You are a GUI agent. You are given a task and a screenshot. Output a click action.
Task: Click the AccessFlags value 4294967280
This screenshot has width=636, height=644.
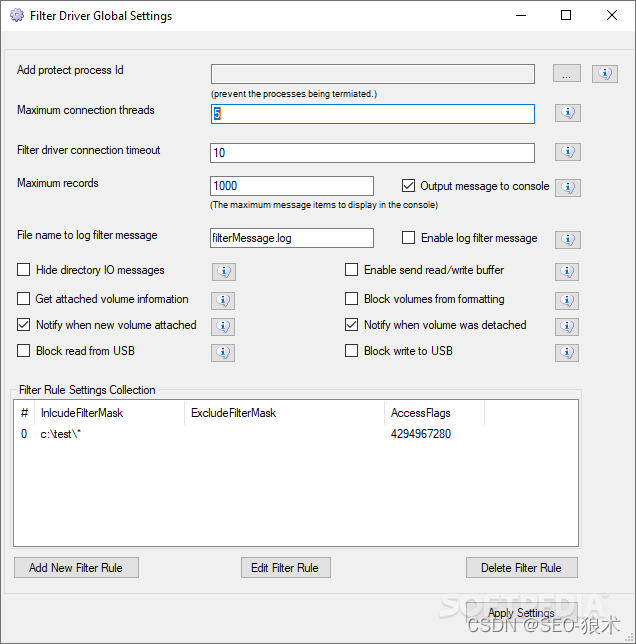click(x=421, y=434)
